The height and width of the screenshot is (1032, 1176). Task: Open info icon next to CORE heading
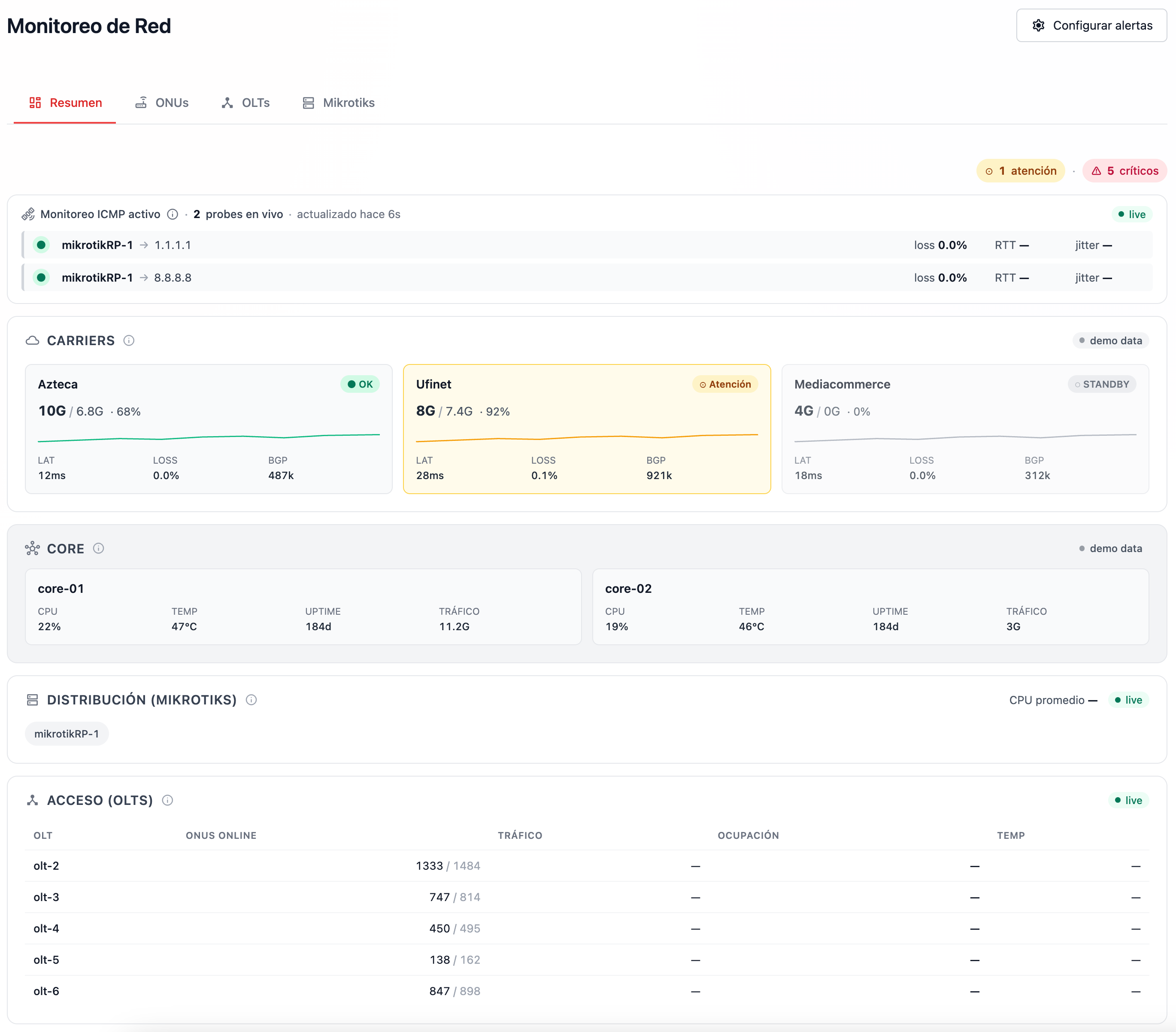(x=98, y=548)
